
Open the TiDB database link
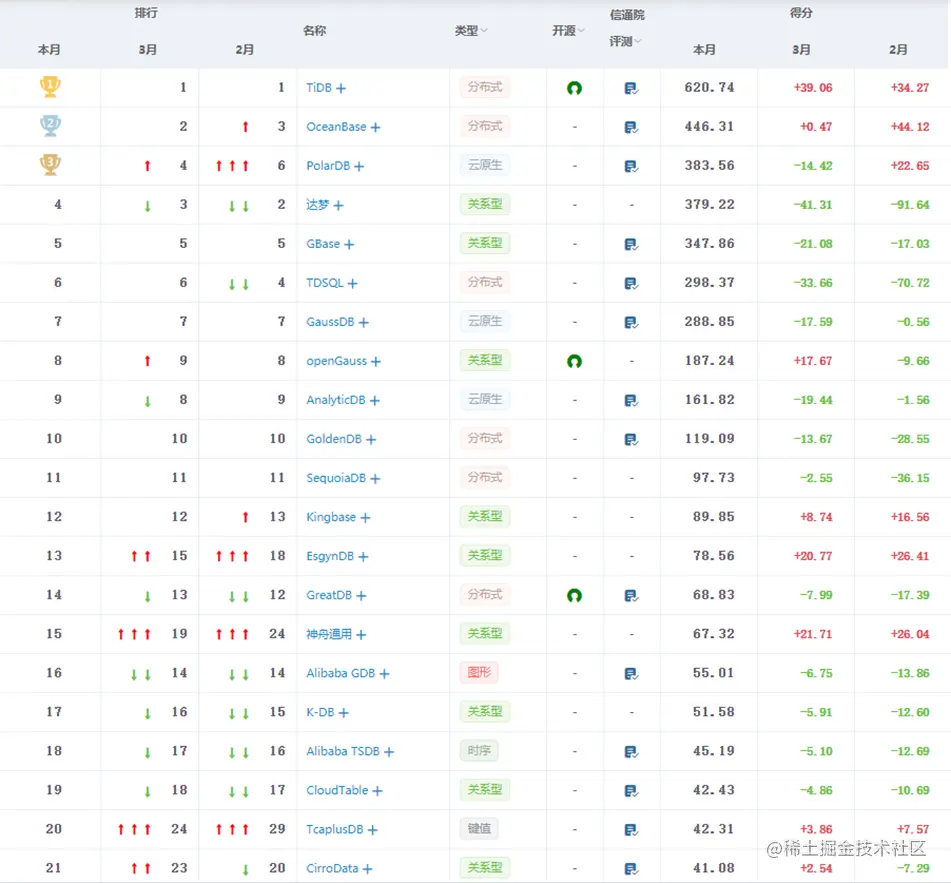pyautogui.click(x=319, y=88)
